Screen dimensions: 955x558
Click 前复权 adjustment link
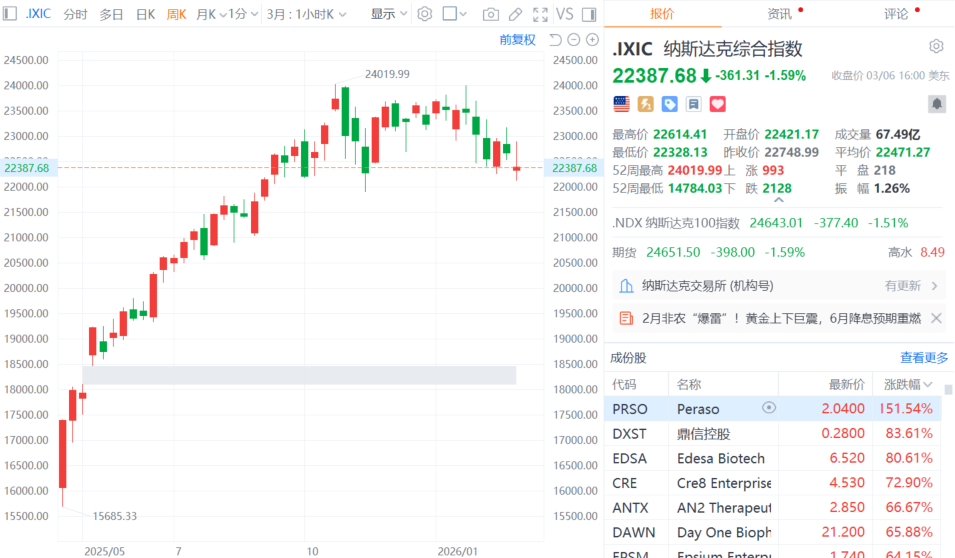(x=517, y=40)
